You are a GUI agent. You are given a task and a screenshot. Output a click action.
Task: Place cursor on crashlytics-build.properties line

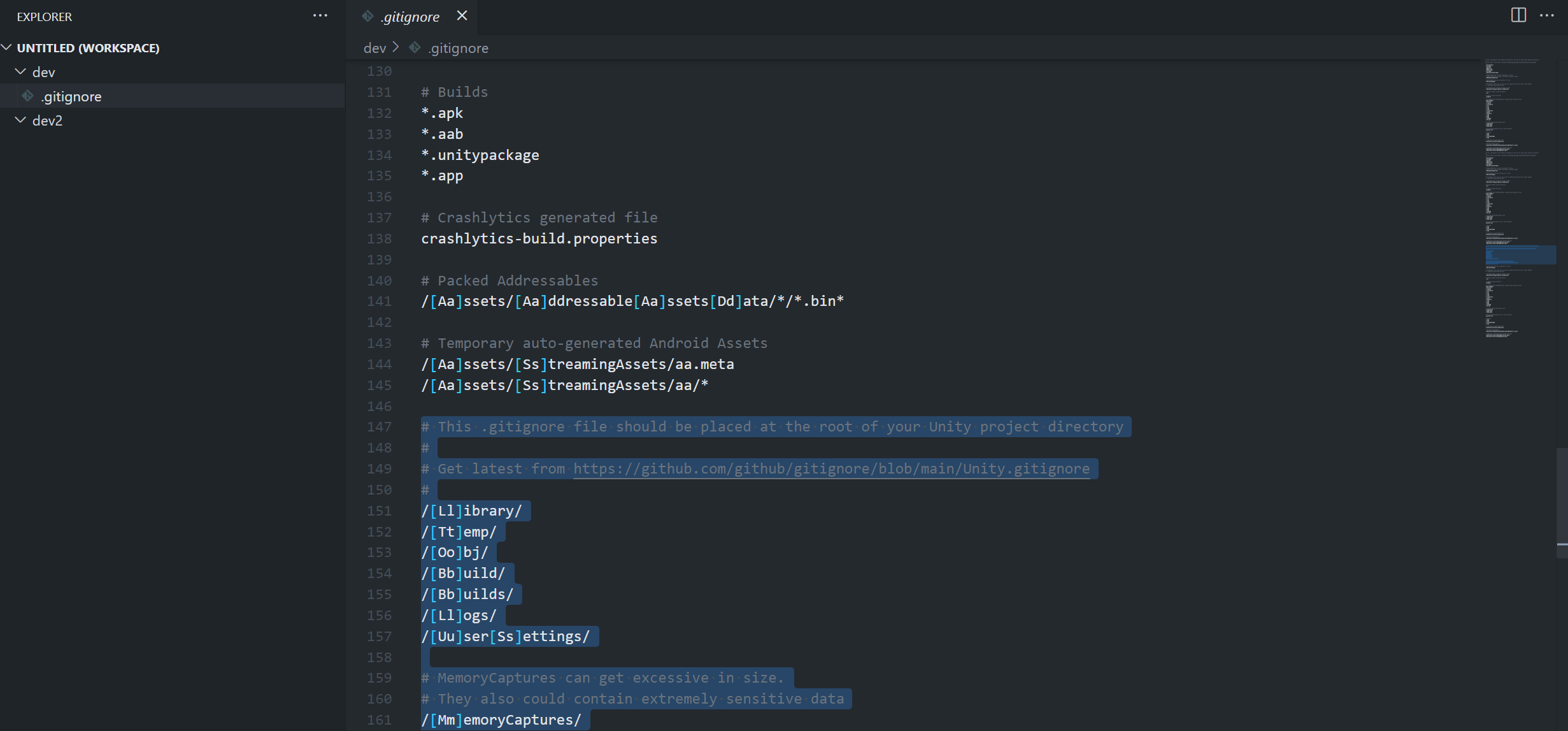(x=539, y=238)
